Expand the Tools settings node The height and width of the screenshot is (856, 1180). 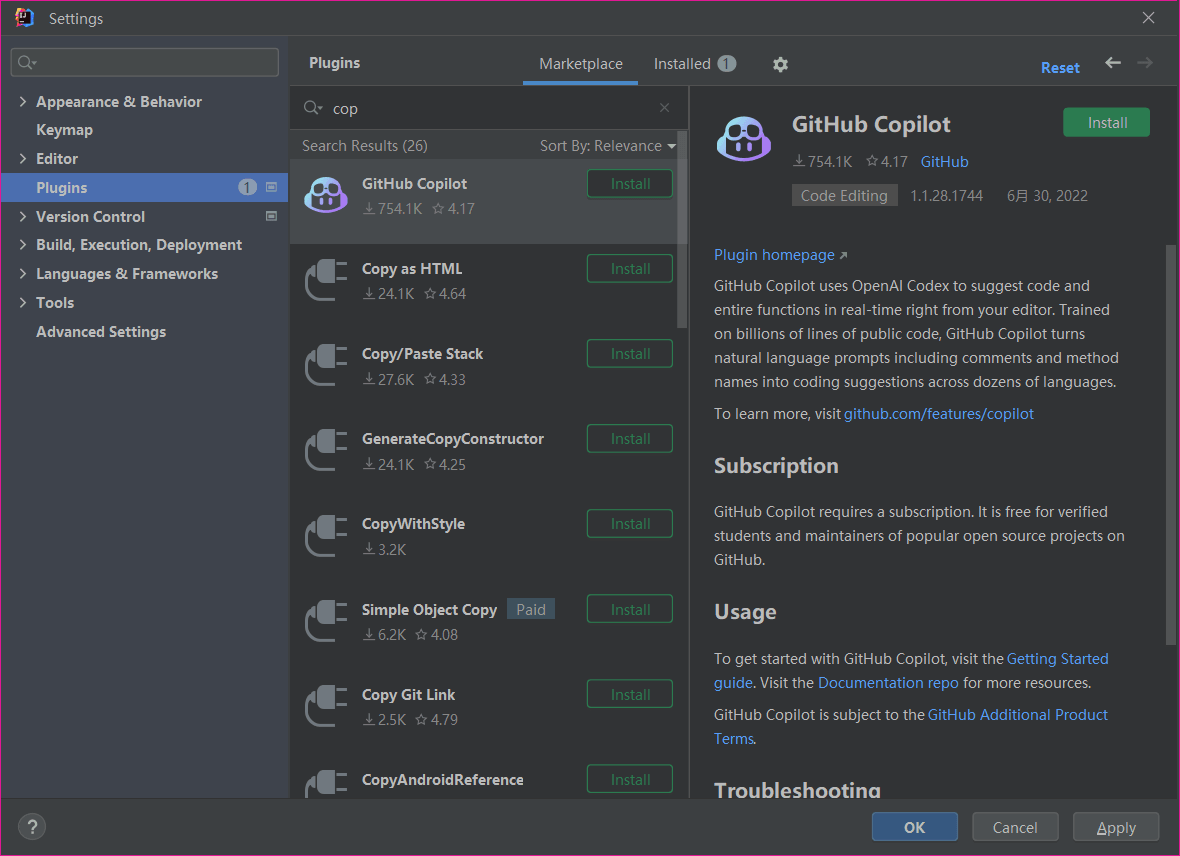(23, 303)
